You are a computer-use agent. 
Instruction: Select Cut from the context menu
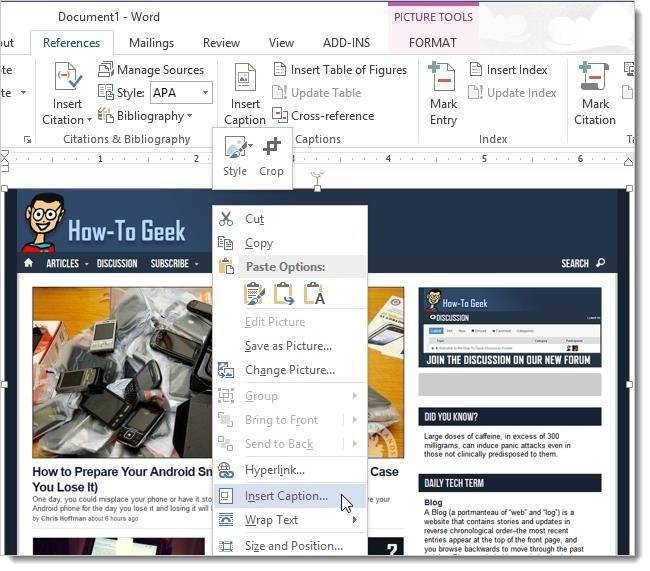(x=290, y=219)
